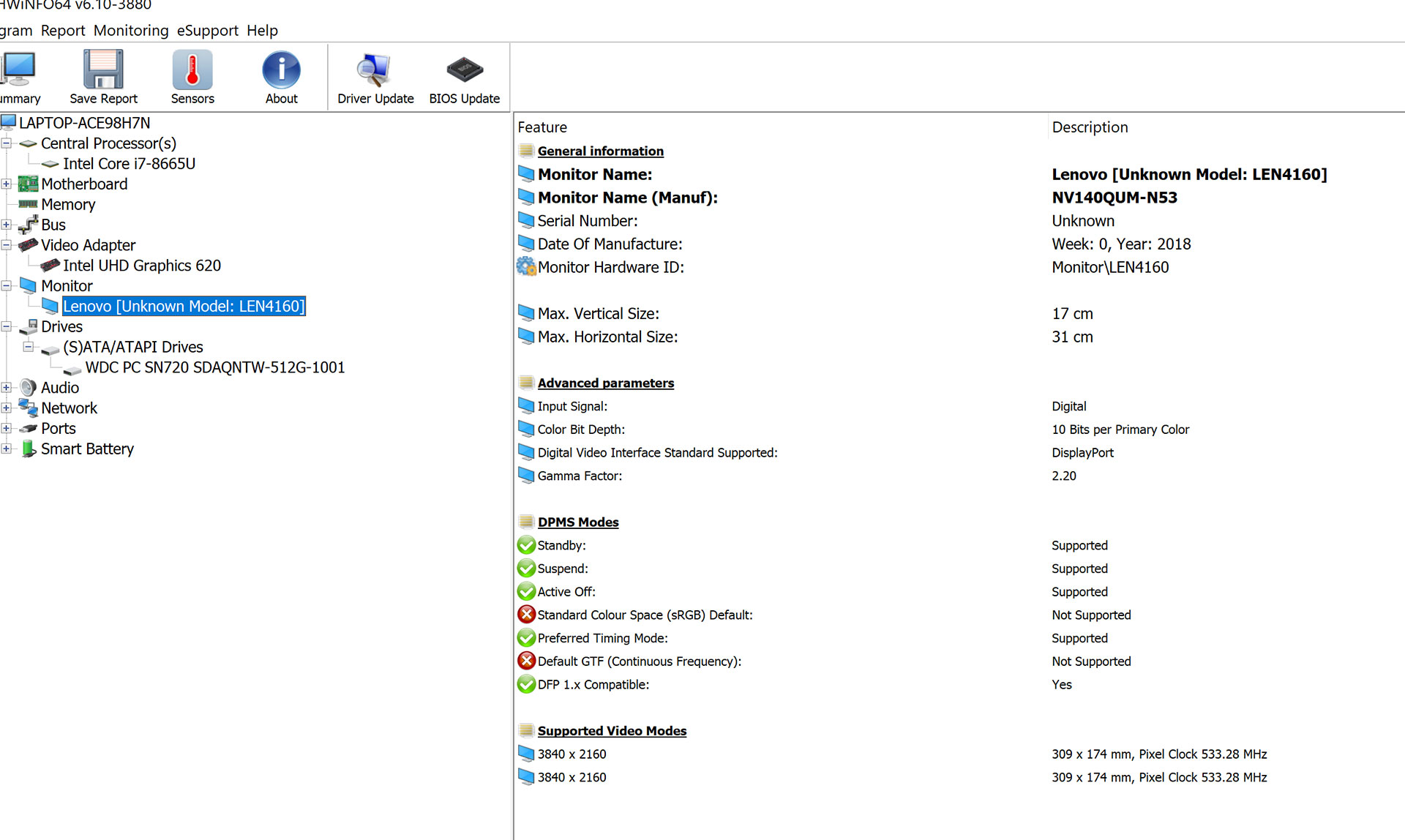Click the Max. Vertical Size row
1405x840 pixels.
(960, 313)
